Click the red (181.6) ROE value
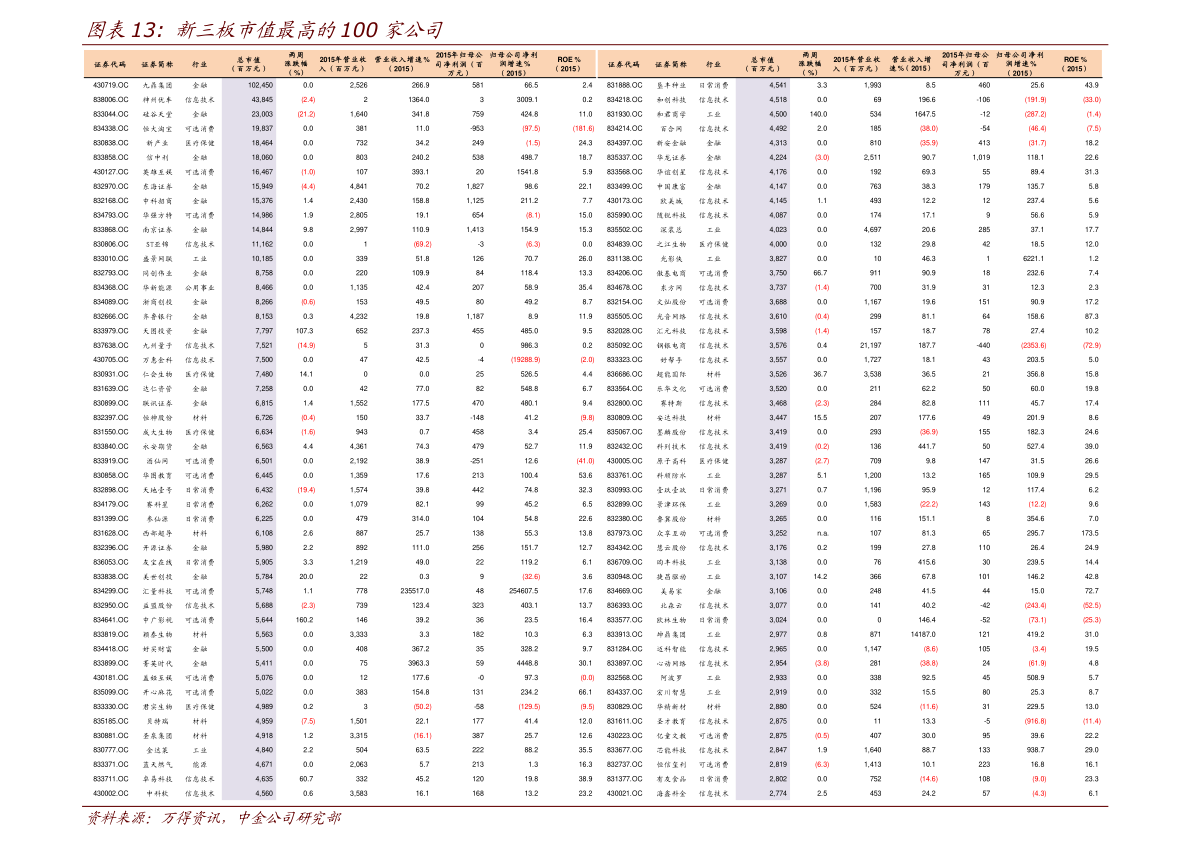 click(x=582, y=129)
